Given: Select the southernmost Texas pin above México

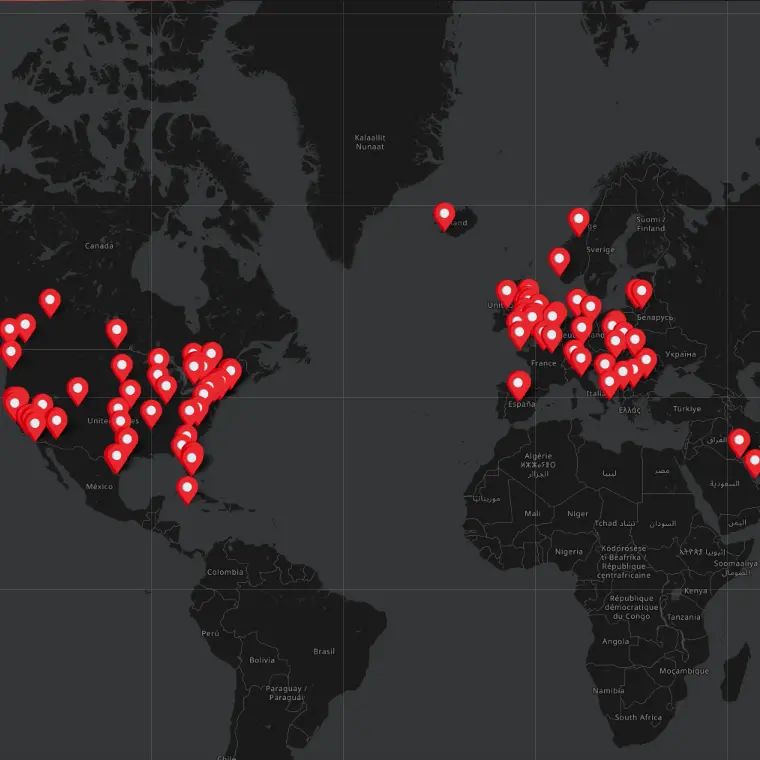Looking at the screenshot, I should [x=117, y=458].
